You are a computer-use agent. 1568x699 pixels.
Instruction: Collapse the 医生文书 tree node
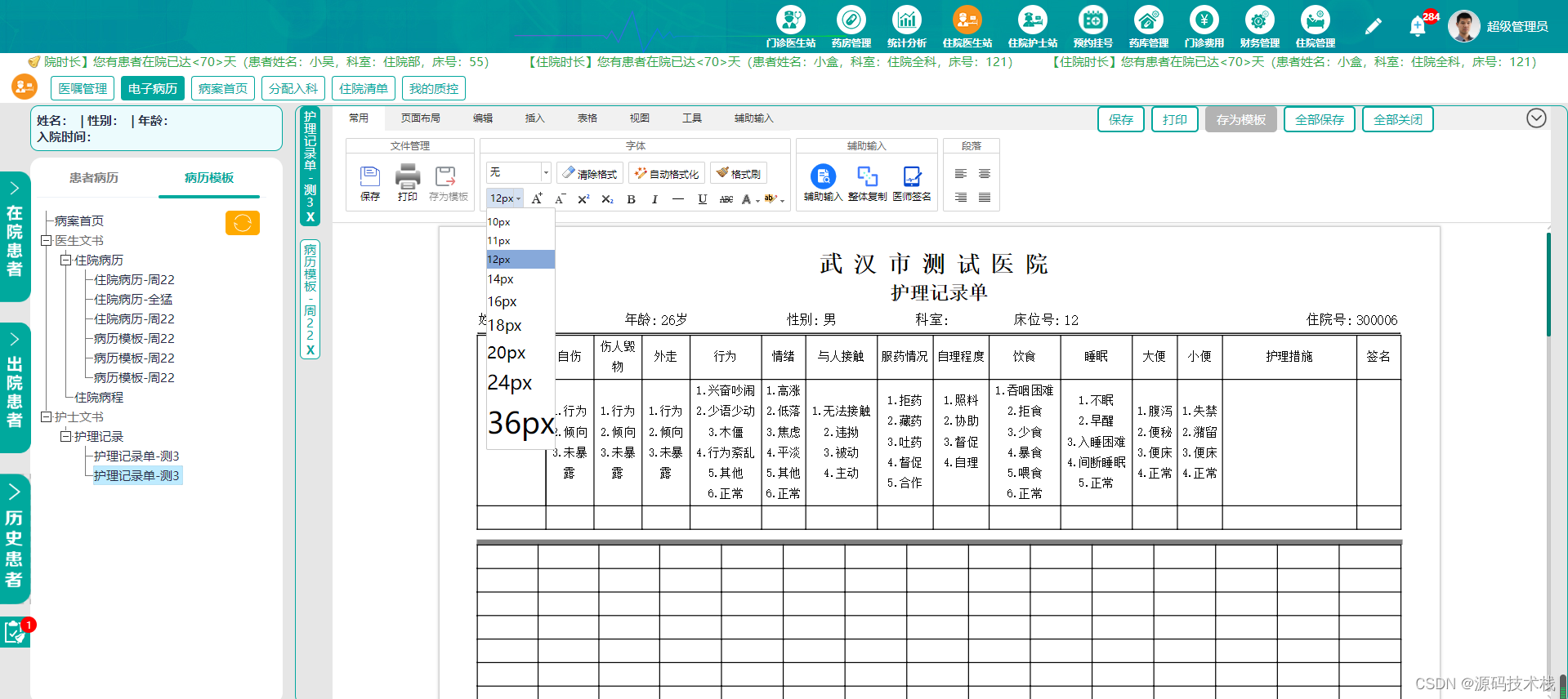[x=47, y=240]
